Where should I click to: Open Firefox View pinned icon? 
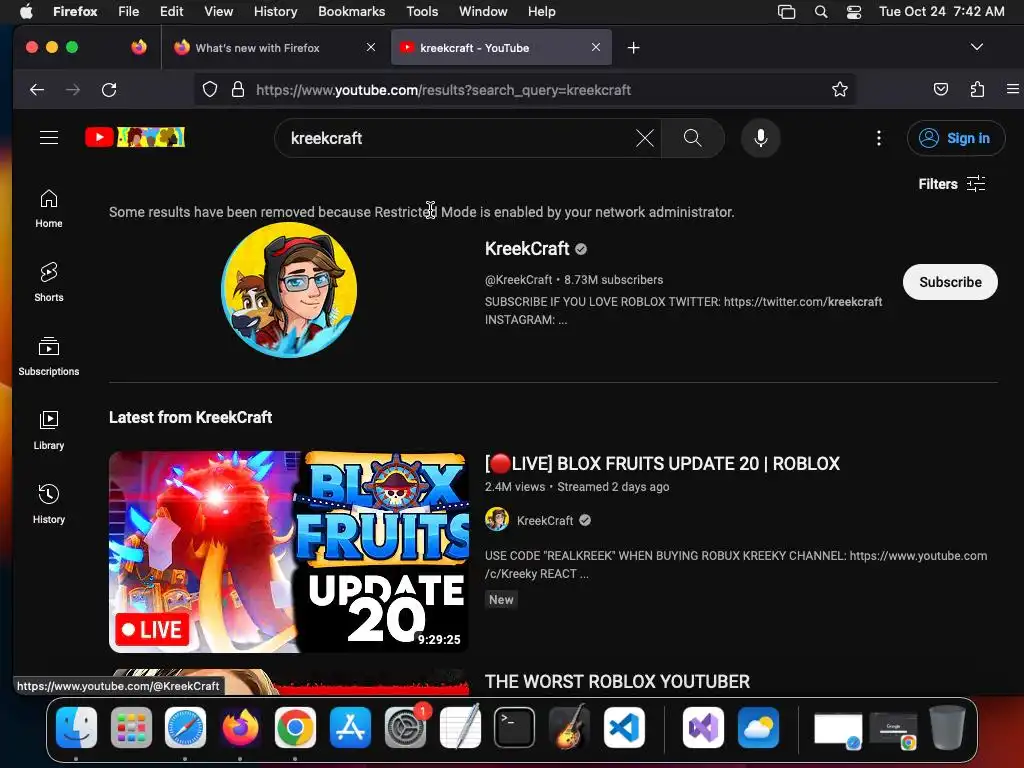(x=139, y=47)
